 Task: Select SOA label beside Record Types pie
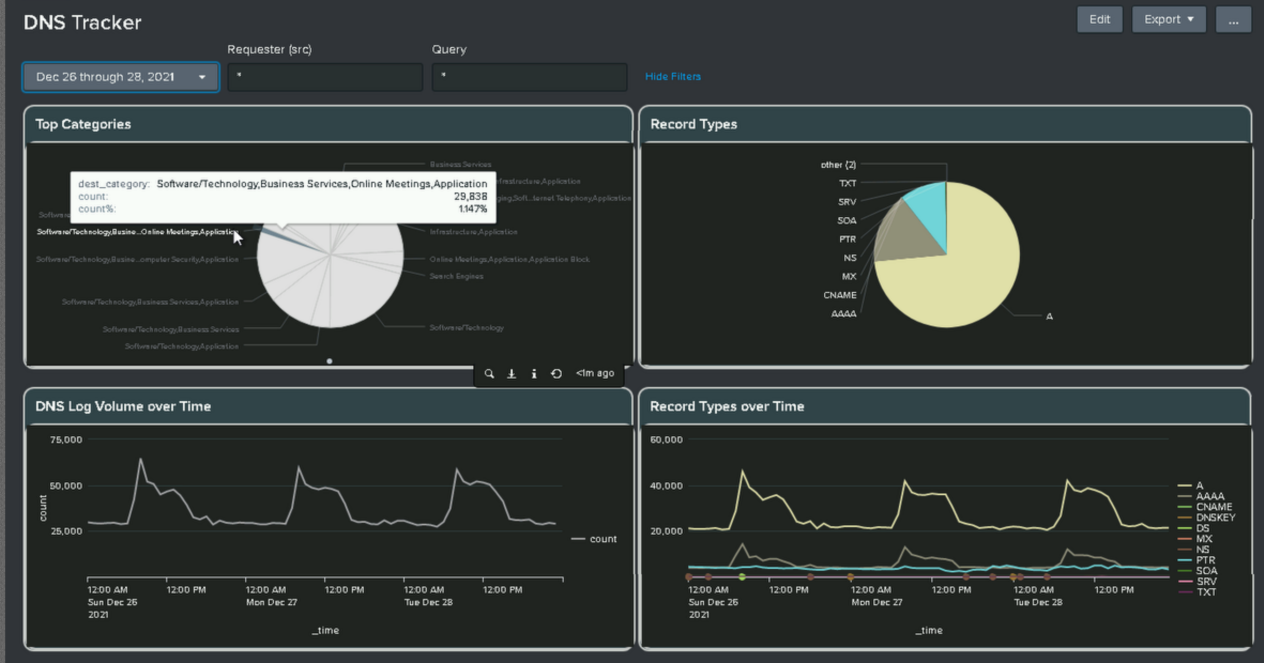click(x=847, y=220)
